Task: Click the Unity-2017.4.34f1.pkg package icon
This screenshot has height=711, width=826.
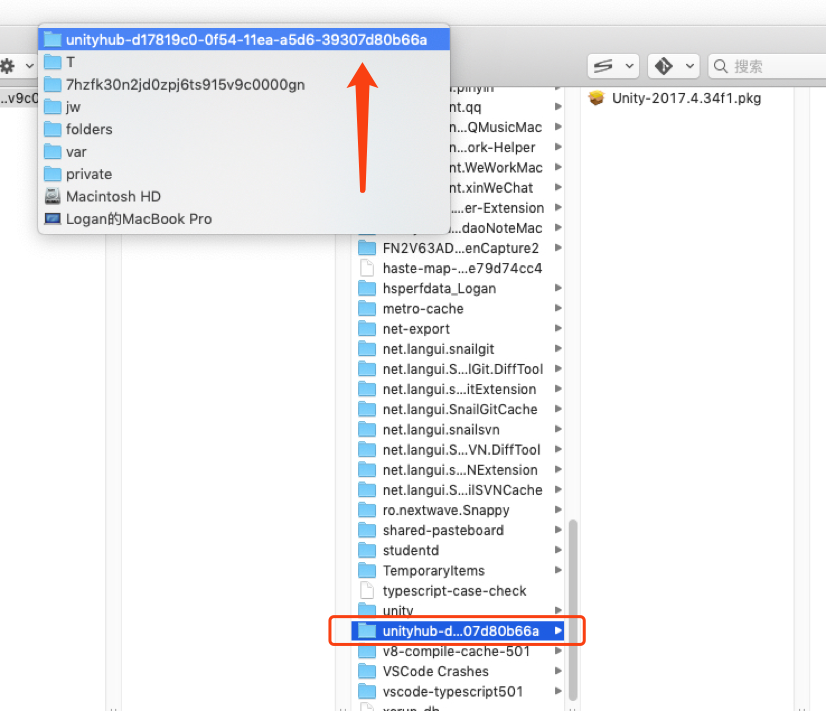Action: coord(597,98)
